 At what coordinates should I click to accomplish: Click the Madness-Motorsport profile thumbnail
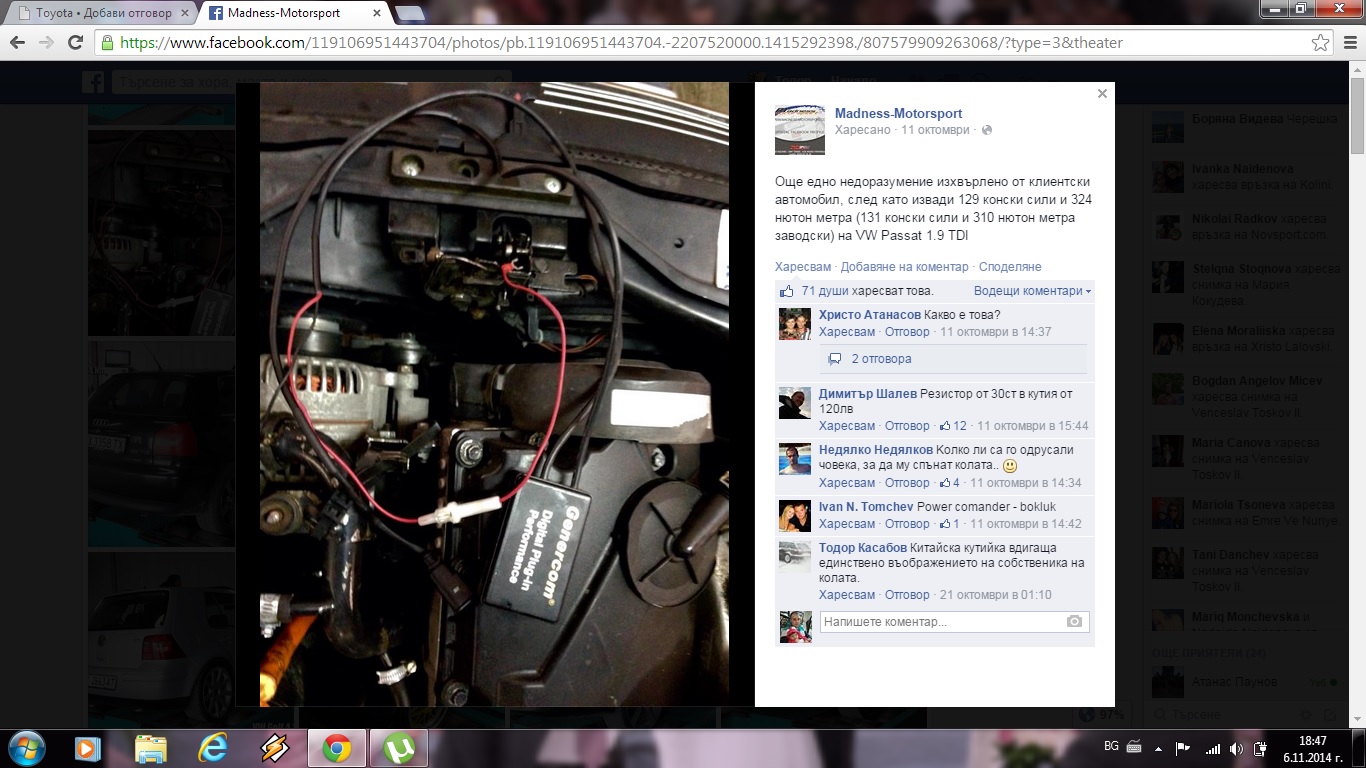[x=800, y=130]
